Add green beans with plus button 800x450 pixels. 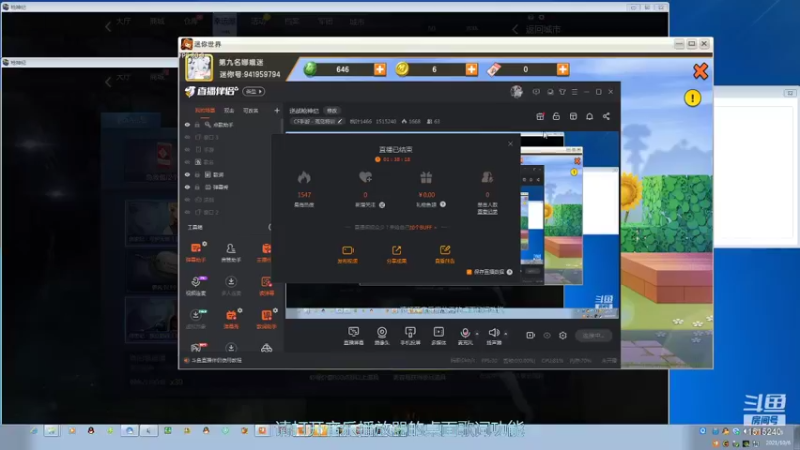[x=380, y=69]
